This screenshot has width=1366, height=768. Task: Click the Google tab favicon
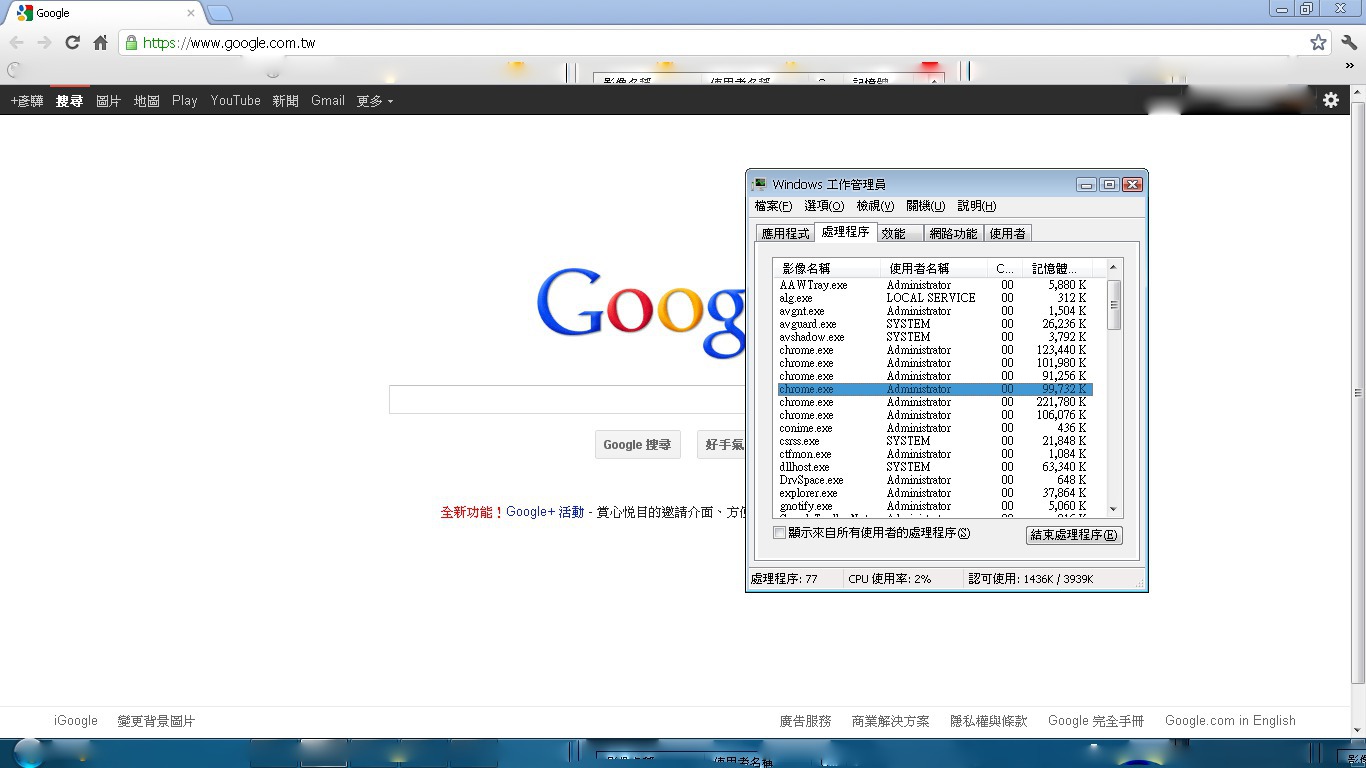tap(25, 13)
